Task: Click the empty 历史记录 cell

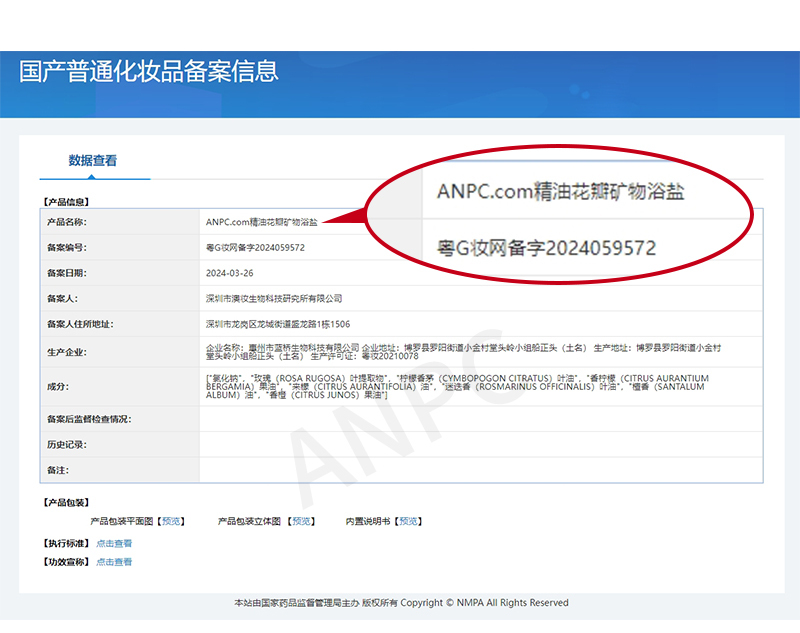Action: click(480, 444)
